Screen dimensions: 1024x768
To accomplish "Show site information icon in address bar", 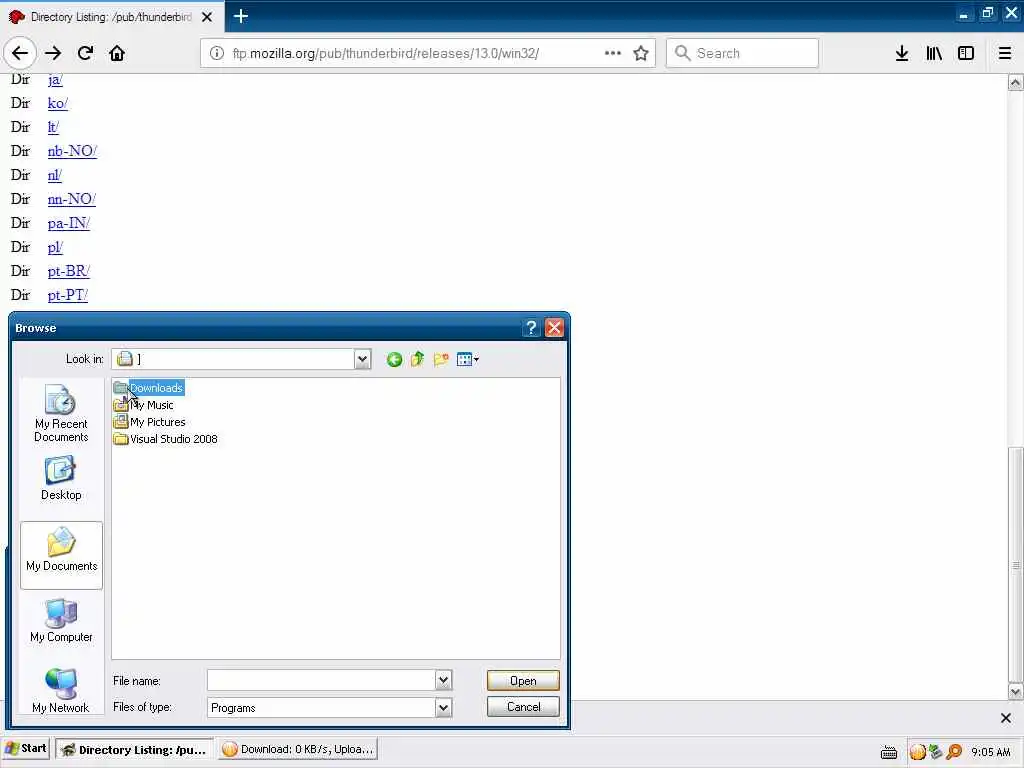I will (x=217, y=53).
